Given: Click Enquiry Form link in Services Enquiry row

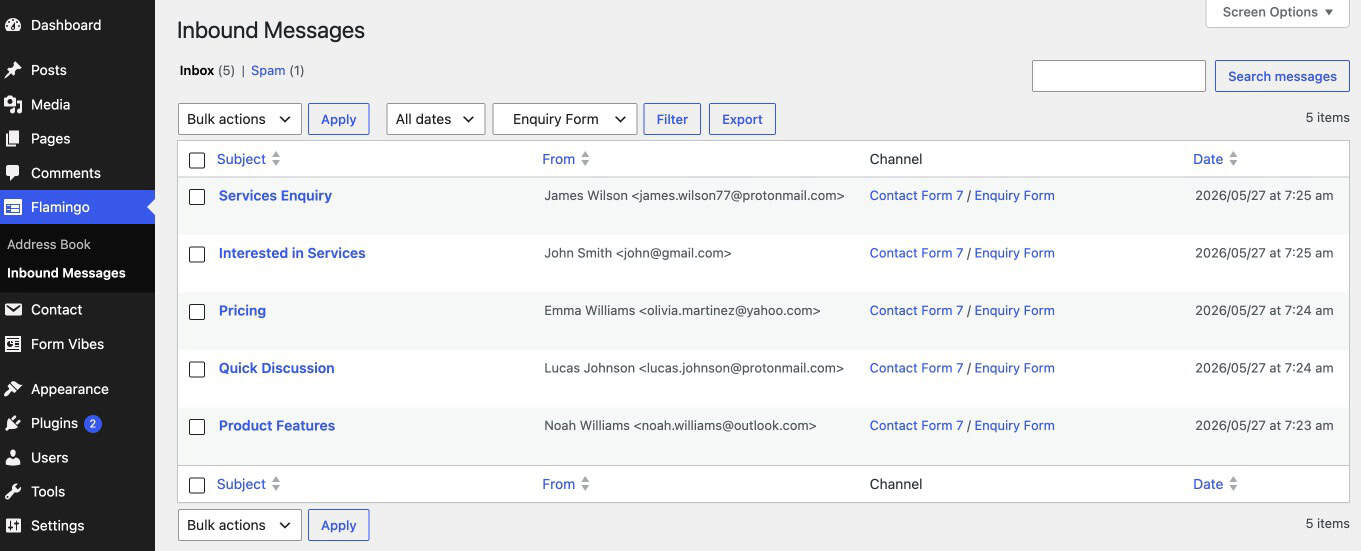Looking at the screenshot, I should (1014, 195).
